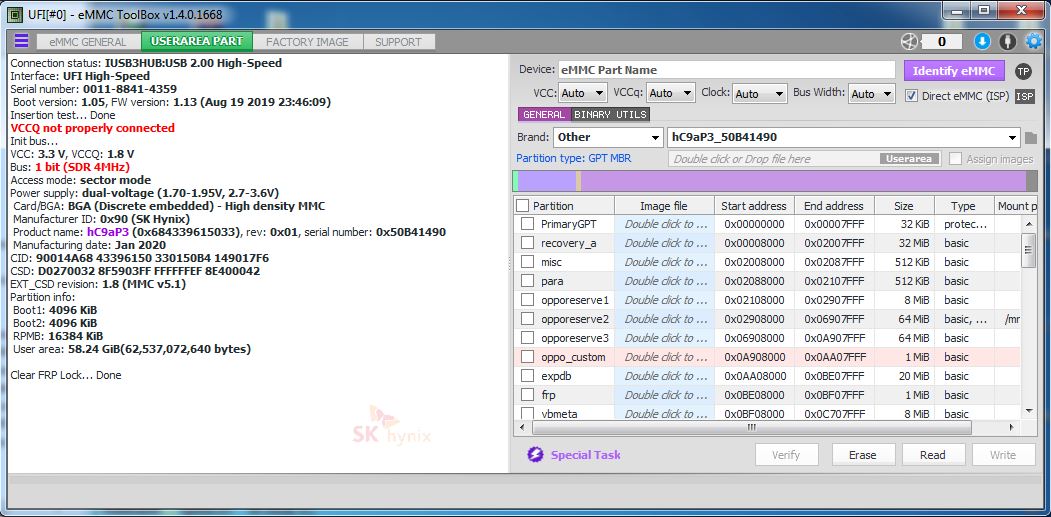Check the frp partition checkbox
The image size is (1051, 517).
tap(528, 395)
